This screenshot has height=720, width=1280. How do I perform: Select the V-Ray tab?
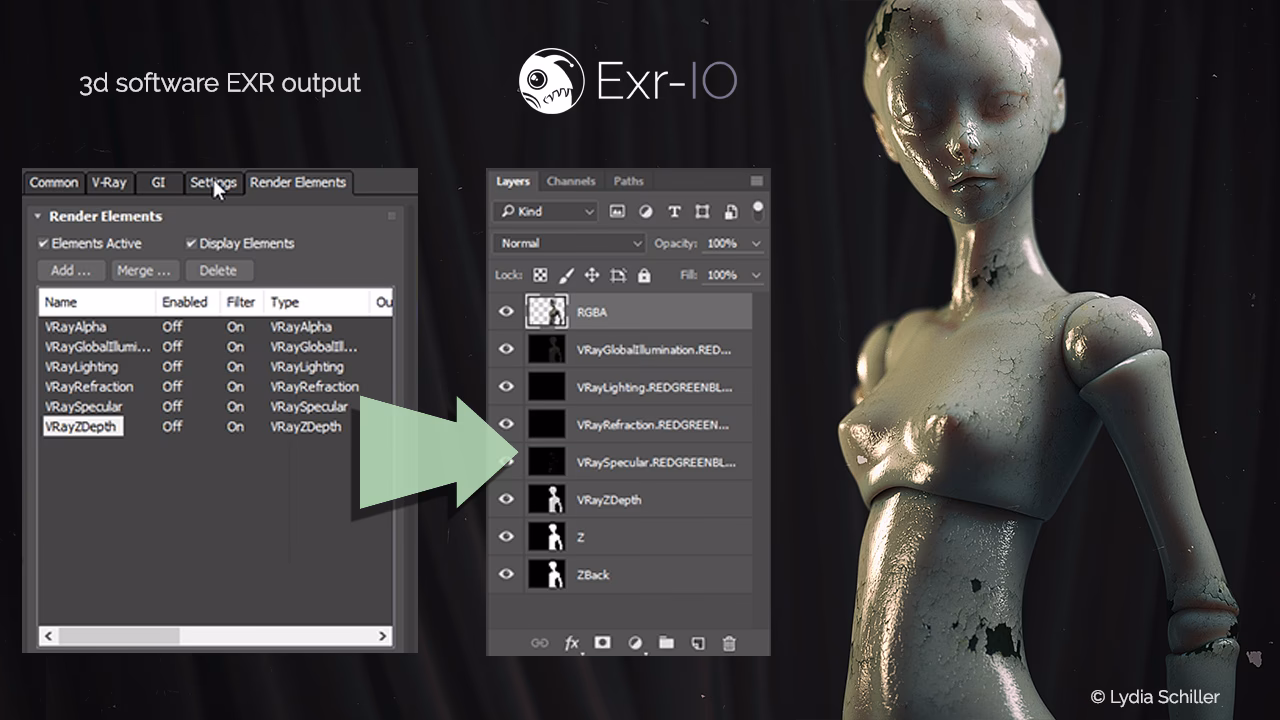[x=110, y=182]
